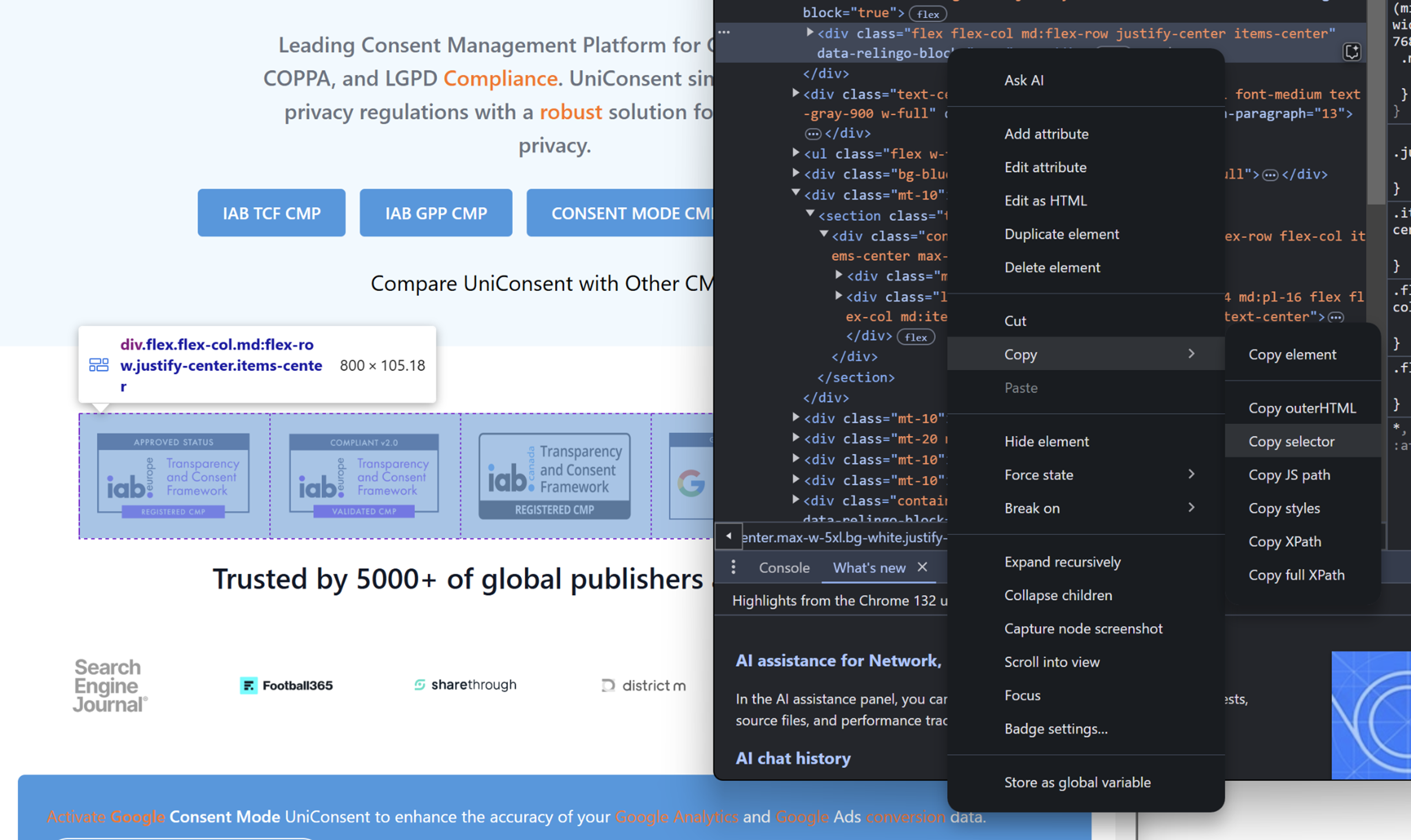
Task: Click the three-dots gutter of selected node
Action: click(724, 33)
